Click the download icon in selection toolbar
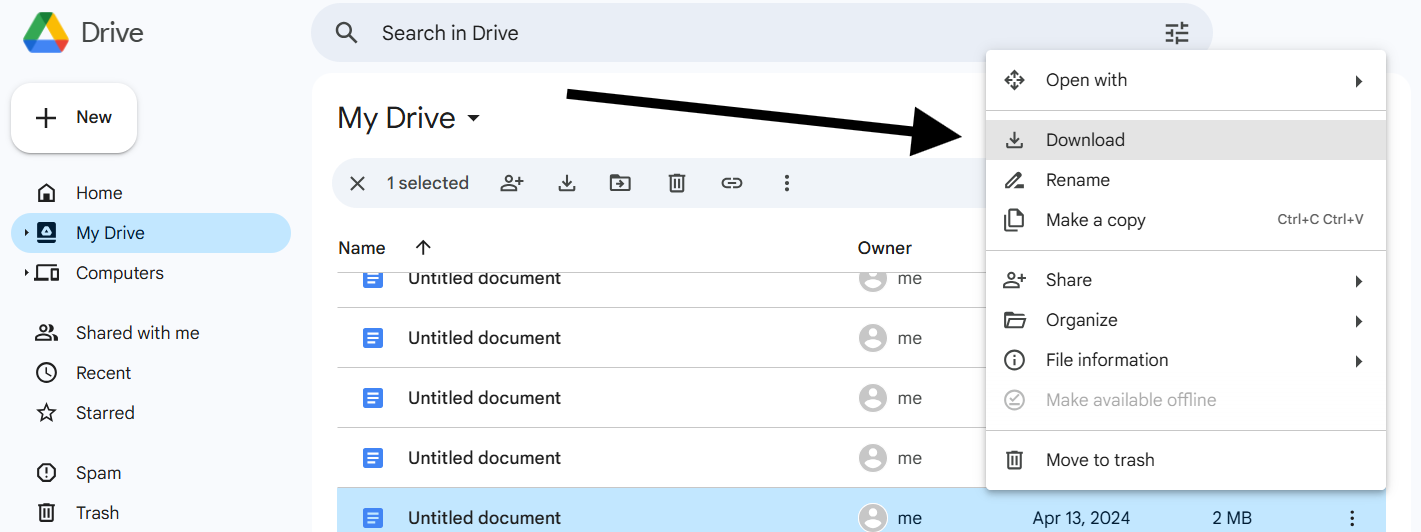 coord(567,183)
